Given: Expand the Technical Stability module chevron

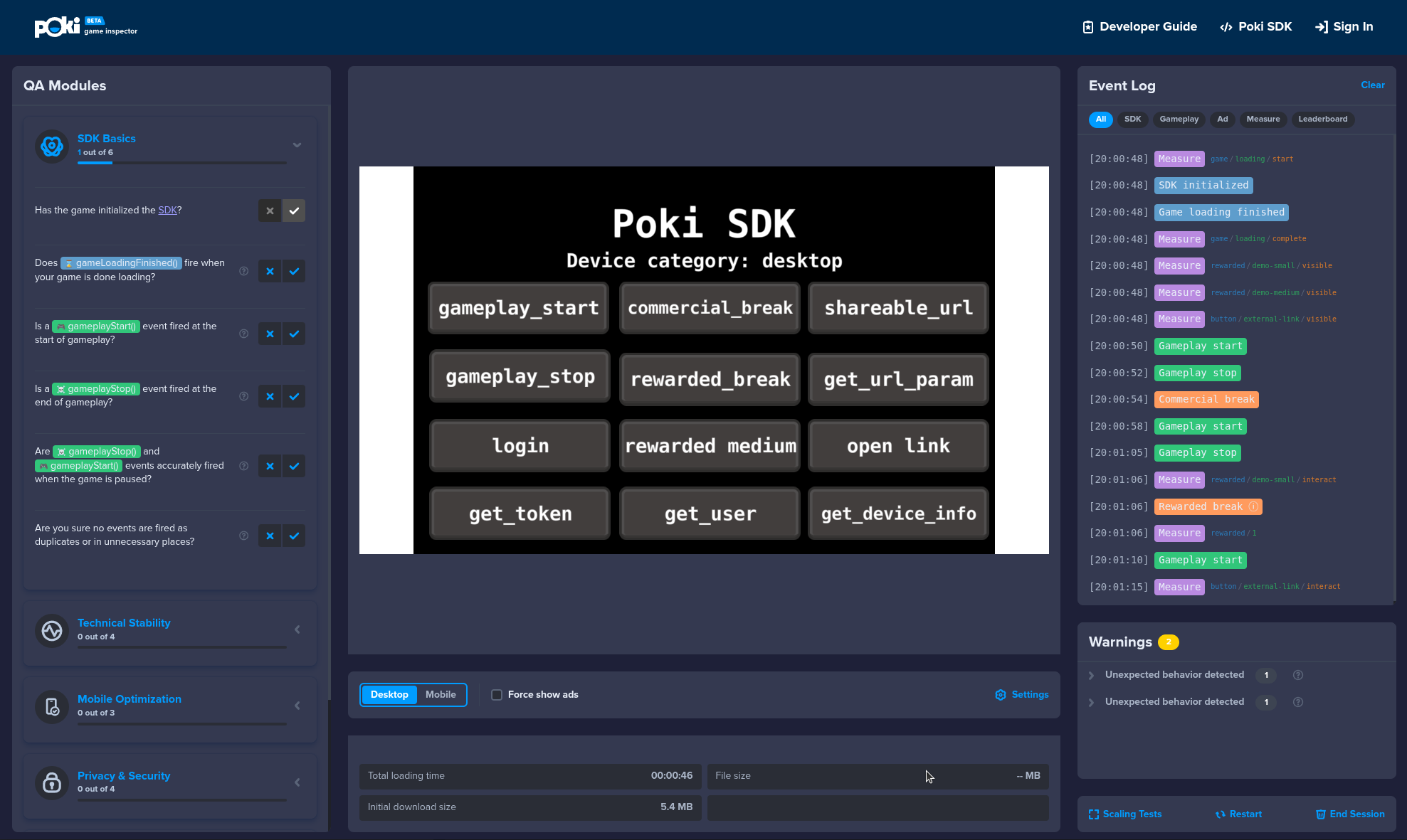Looking at the screenshot, I should tap(297, 629).
